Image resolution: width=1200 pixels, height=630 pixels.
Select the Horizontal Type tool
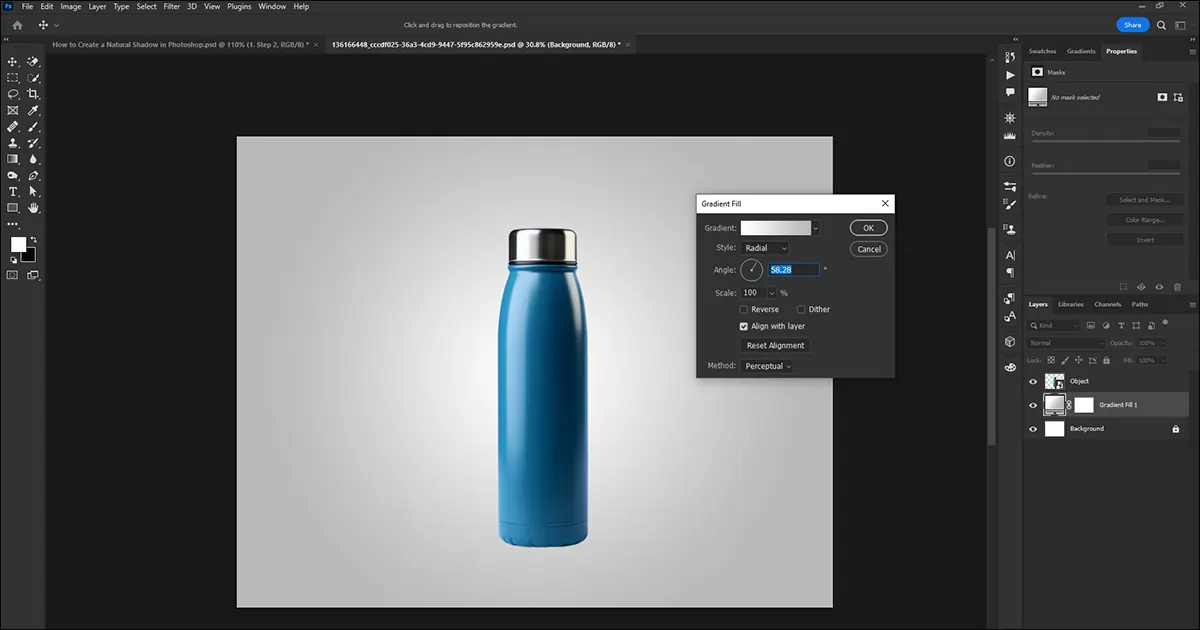[x=13, y=191]
